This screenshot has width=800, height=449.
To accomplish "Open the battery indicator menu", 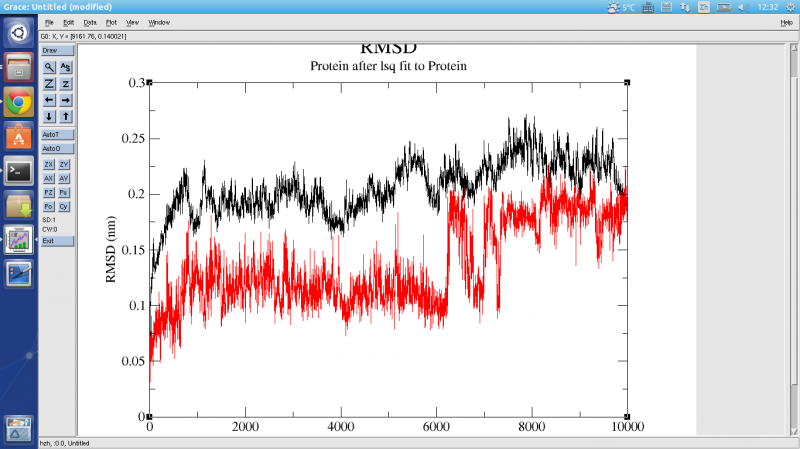I will (x=724, y=7).
